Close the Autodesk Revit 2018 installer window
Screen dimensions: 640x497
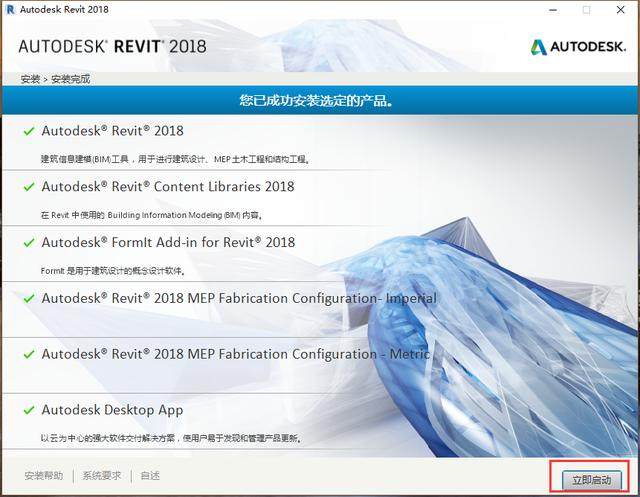click(620, 10)
